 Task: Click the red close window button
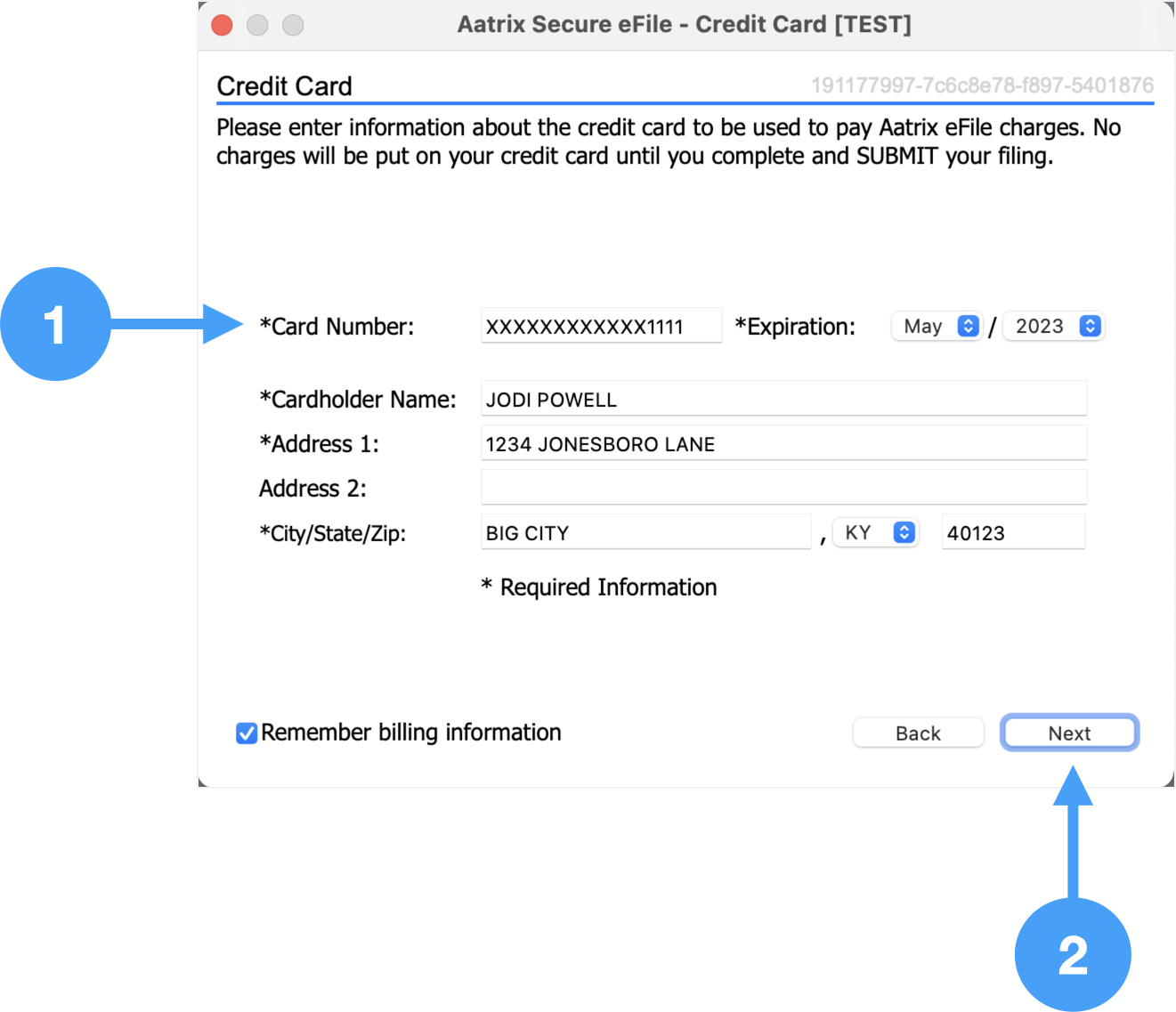click(x=222, y=25)
